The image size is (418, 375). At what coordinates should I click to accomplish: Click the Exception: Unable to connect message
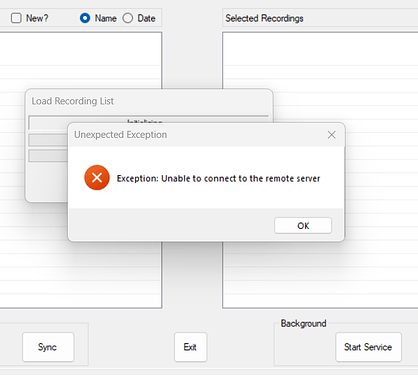coord(218,179)
